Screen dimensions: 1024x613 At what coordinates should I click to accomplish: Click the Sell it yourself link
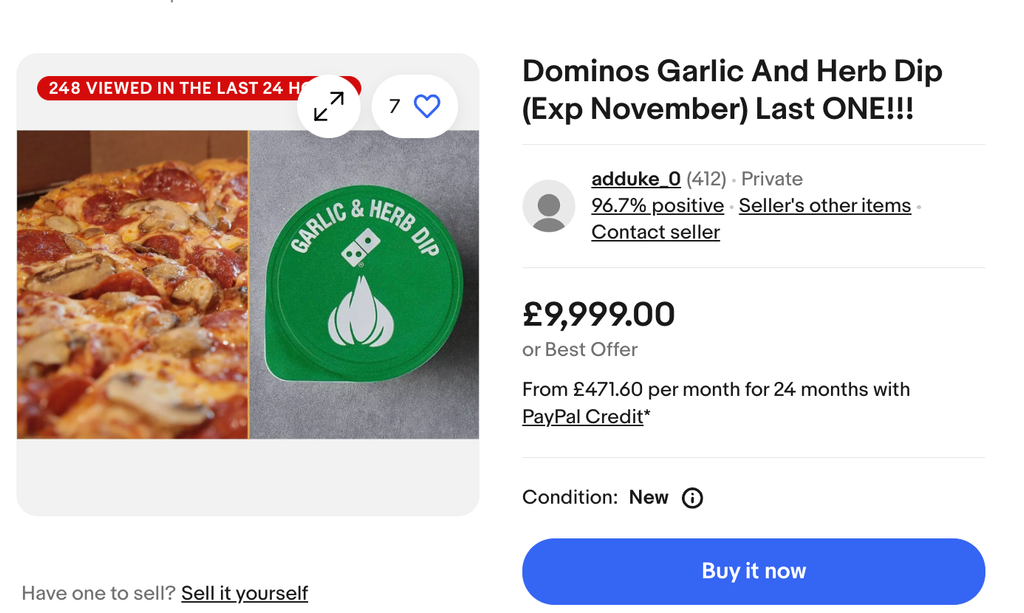pos(244,593)
